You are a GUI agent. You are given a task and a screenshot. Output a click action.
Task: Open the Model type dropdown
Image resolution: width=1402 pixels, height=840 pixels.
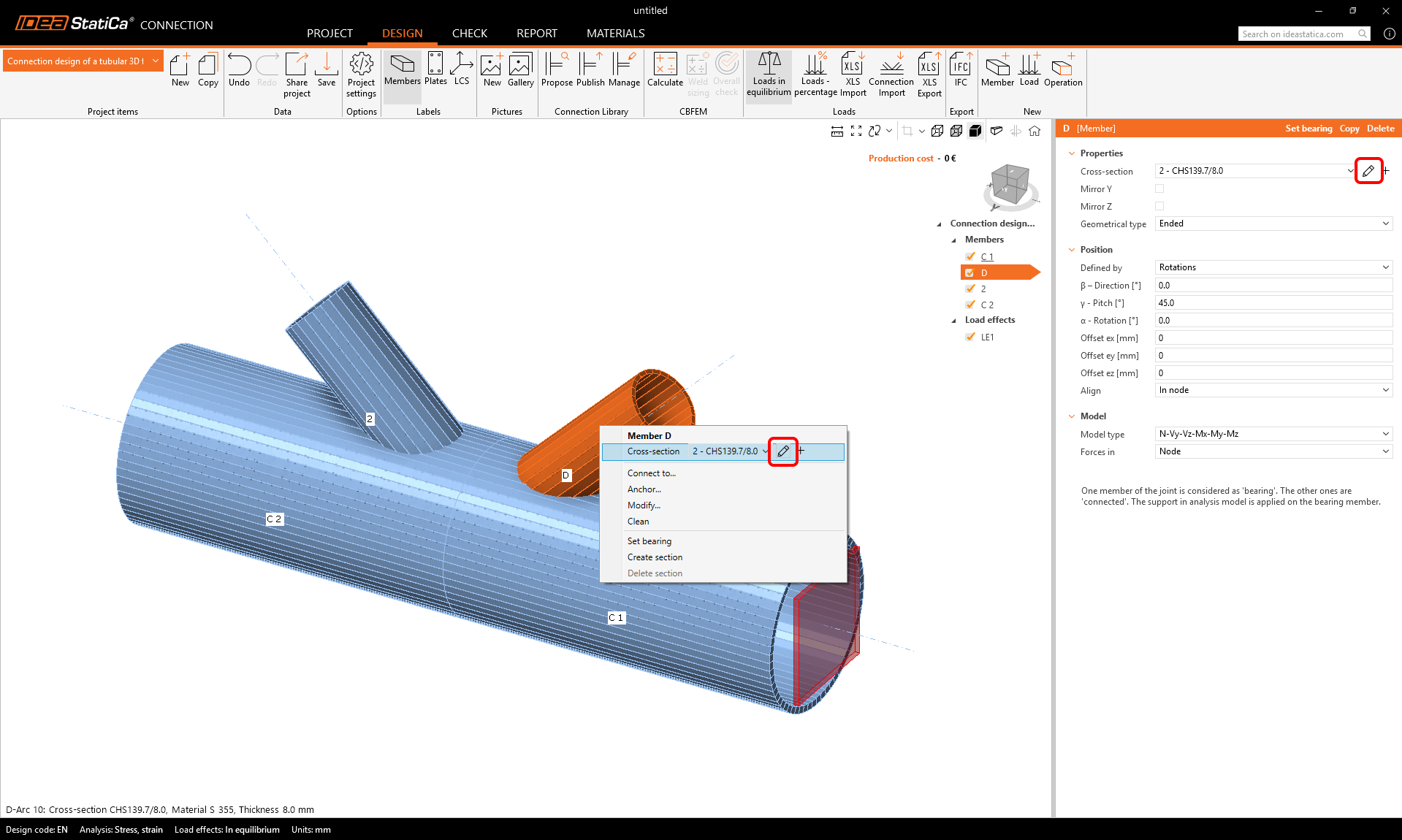(x=1273, y=434)
